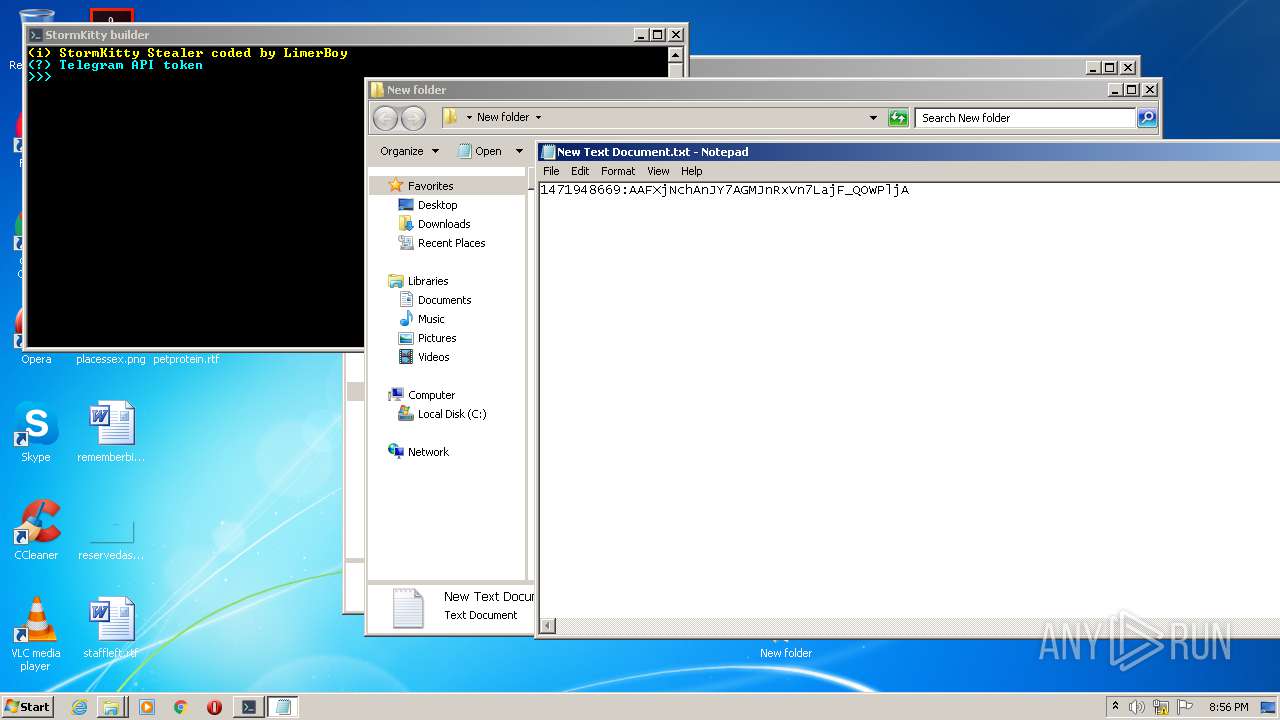1280x720 pixels.
Task: Expand the New folder breadcrumb arrow
Action: [538, 118]
